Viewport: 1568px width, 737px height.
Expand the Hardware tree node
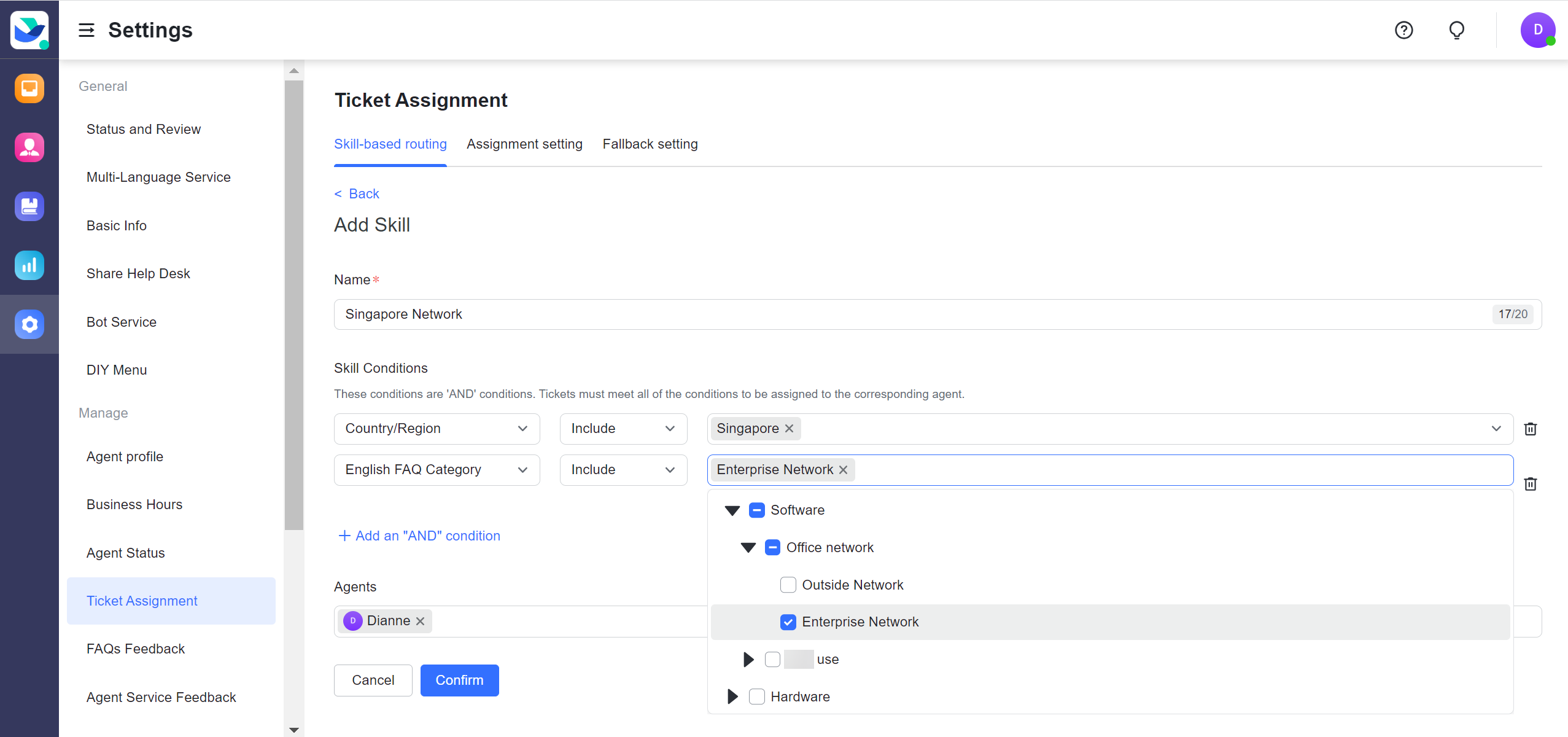tap(731, 696)
